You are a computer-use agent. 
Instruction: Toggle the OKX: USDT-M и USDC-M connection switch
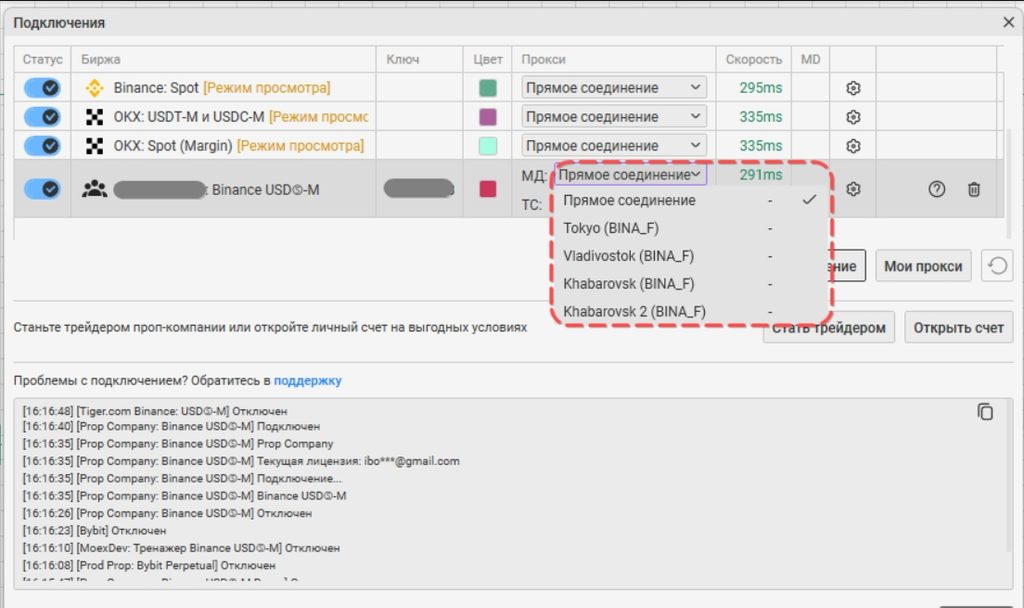tap(42, 117)
